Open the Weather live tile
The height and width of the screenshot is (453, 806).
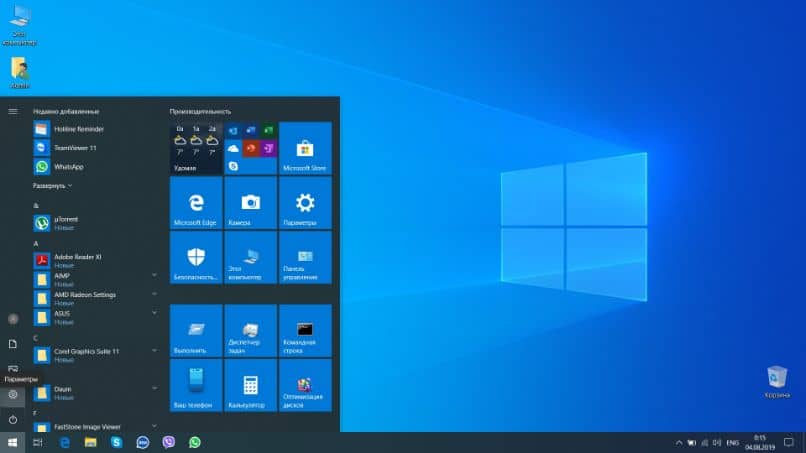pos(196,149)
